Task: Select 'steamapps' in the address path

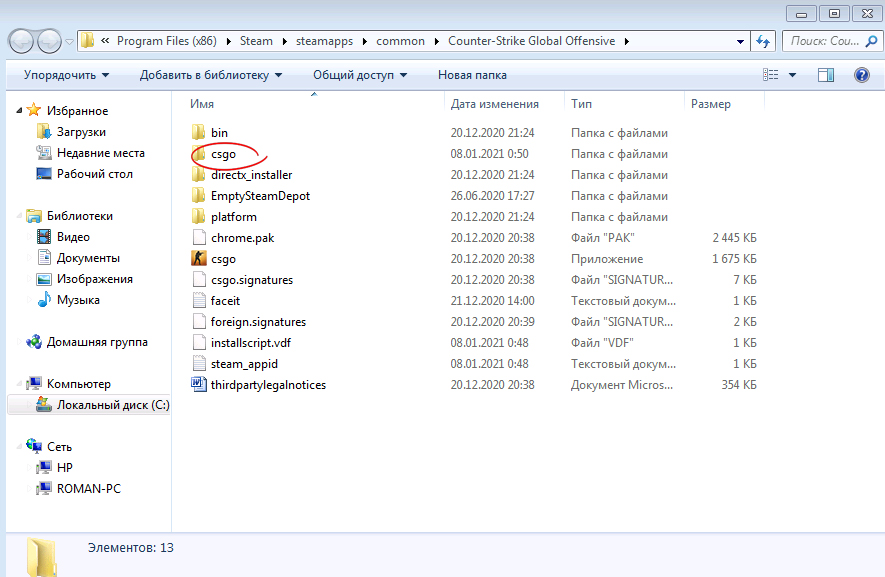Action: click(x=324, y=41)
